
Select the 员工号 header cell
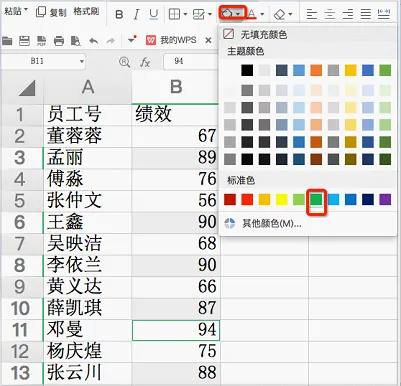[x=88, y=115]
